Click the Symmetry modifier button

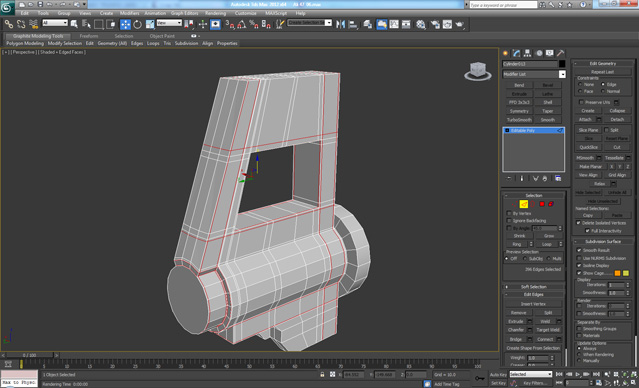pyautogui.click(x=519, y=111)
